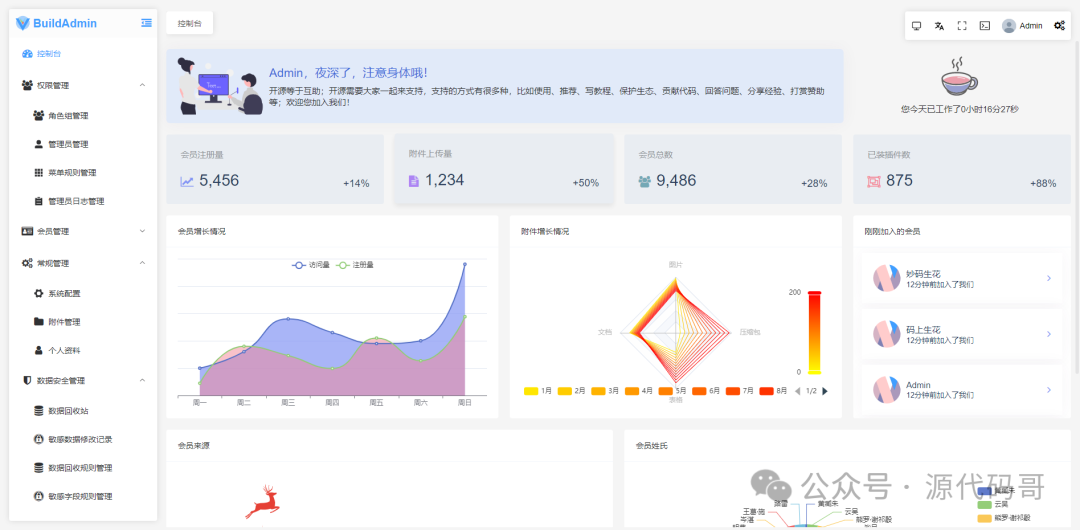The width and height of the screenshot is (1080, 530).
Task: Toggle the 注册量 series legend
Action: [x=355, y=265]
